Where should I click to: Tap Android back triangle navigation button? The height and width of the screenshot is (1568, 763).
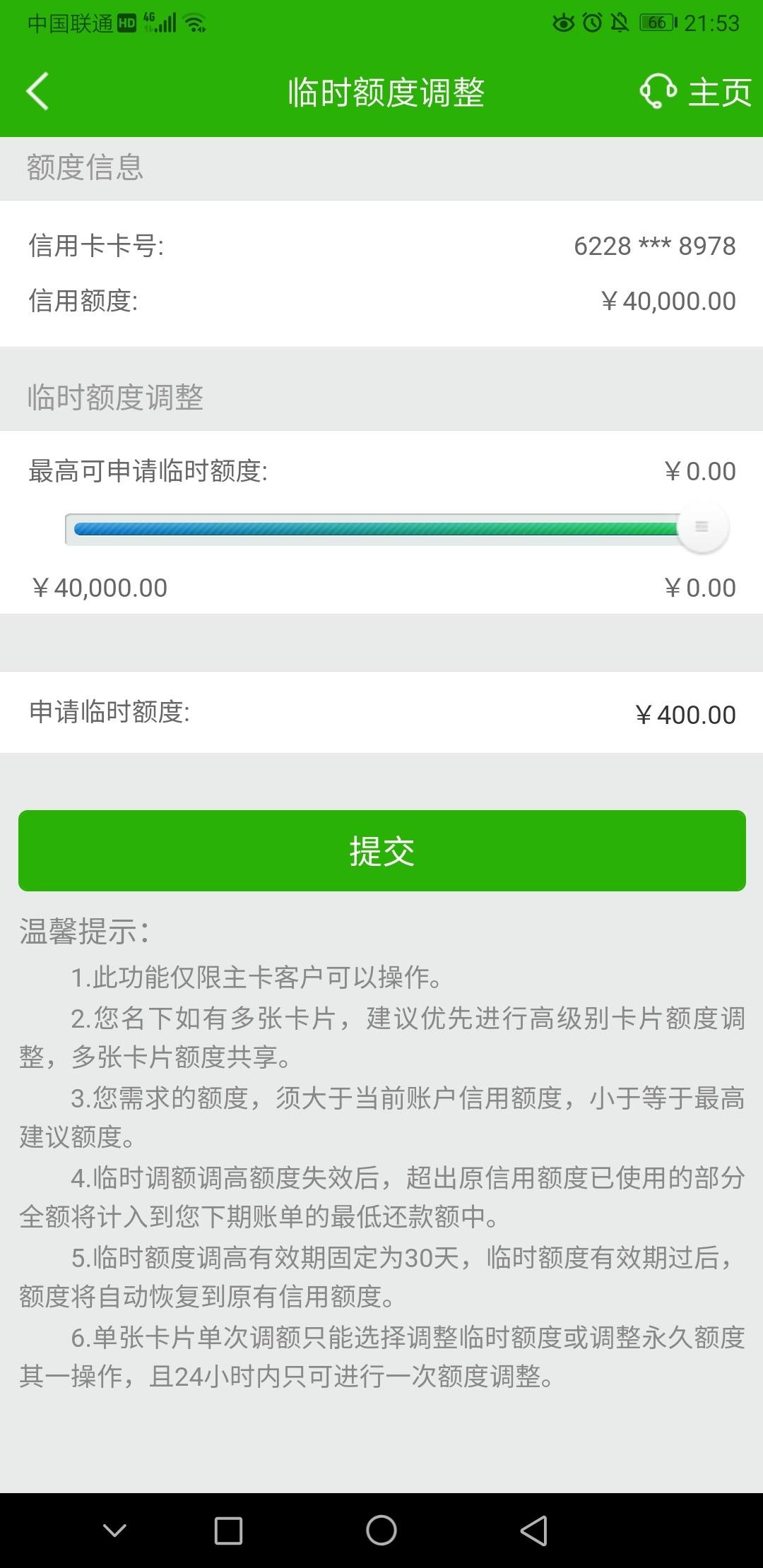point(534,1531)
